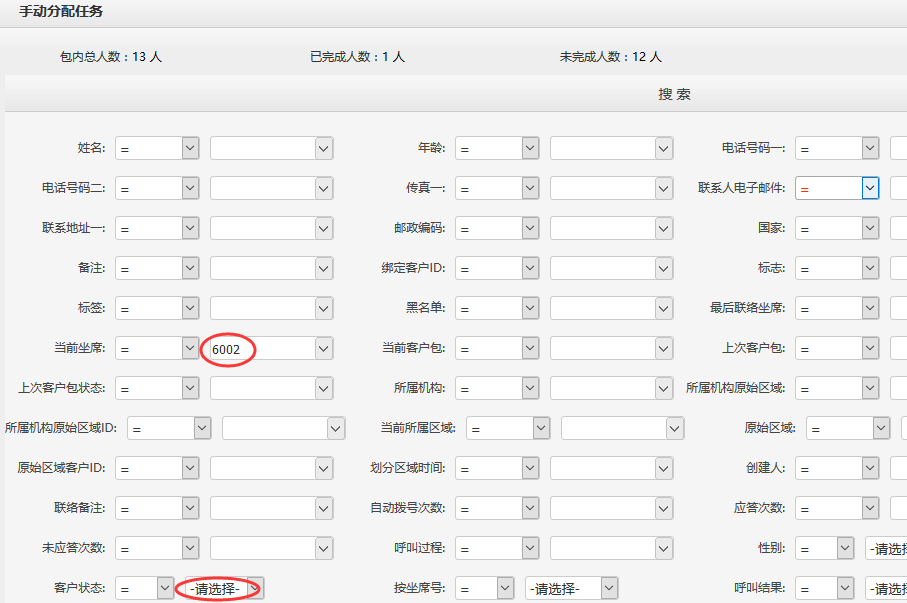Click the 搜索 panel header
907x603 pixels.
[674, 95]
